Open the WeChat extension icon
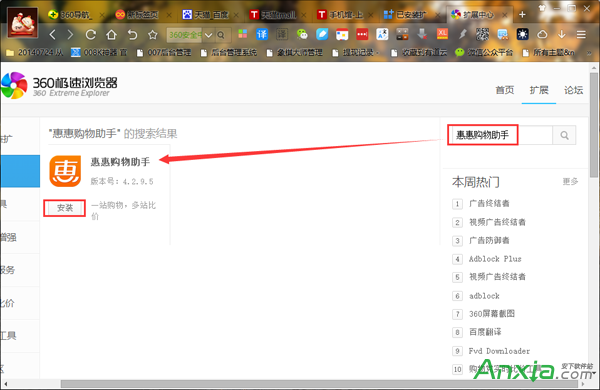600x390 pixels. (x=302, y=34)
